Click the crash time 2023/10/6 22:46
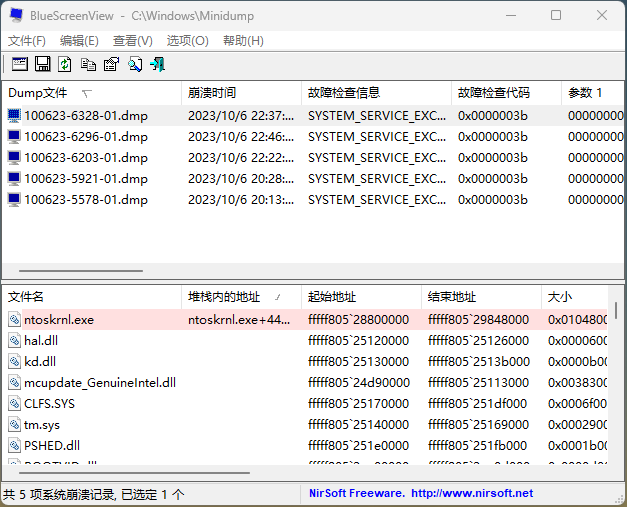Viewport: 627px width, 507px height. pyautogui.click(x=241, y=137)
